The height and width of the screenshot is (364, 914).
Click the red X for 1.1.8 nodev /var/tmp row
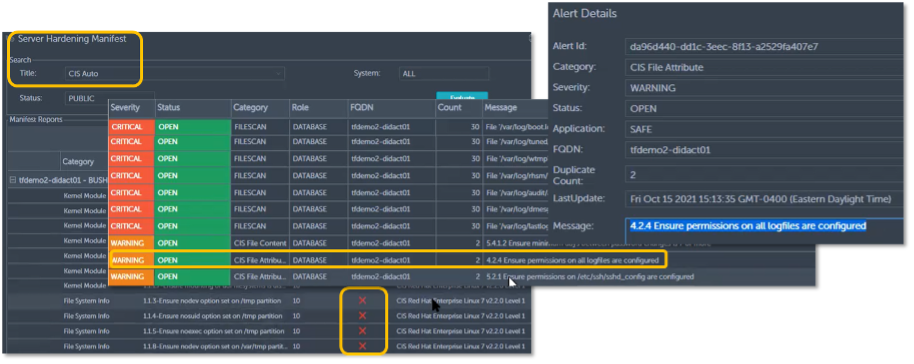(x=362, y=346)
